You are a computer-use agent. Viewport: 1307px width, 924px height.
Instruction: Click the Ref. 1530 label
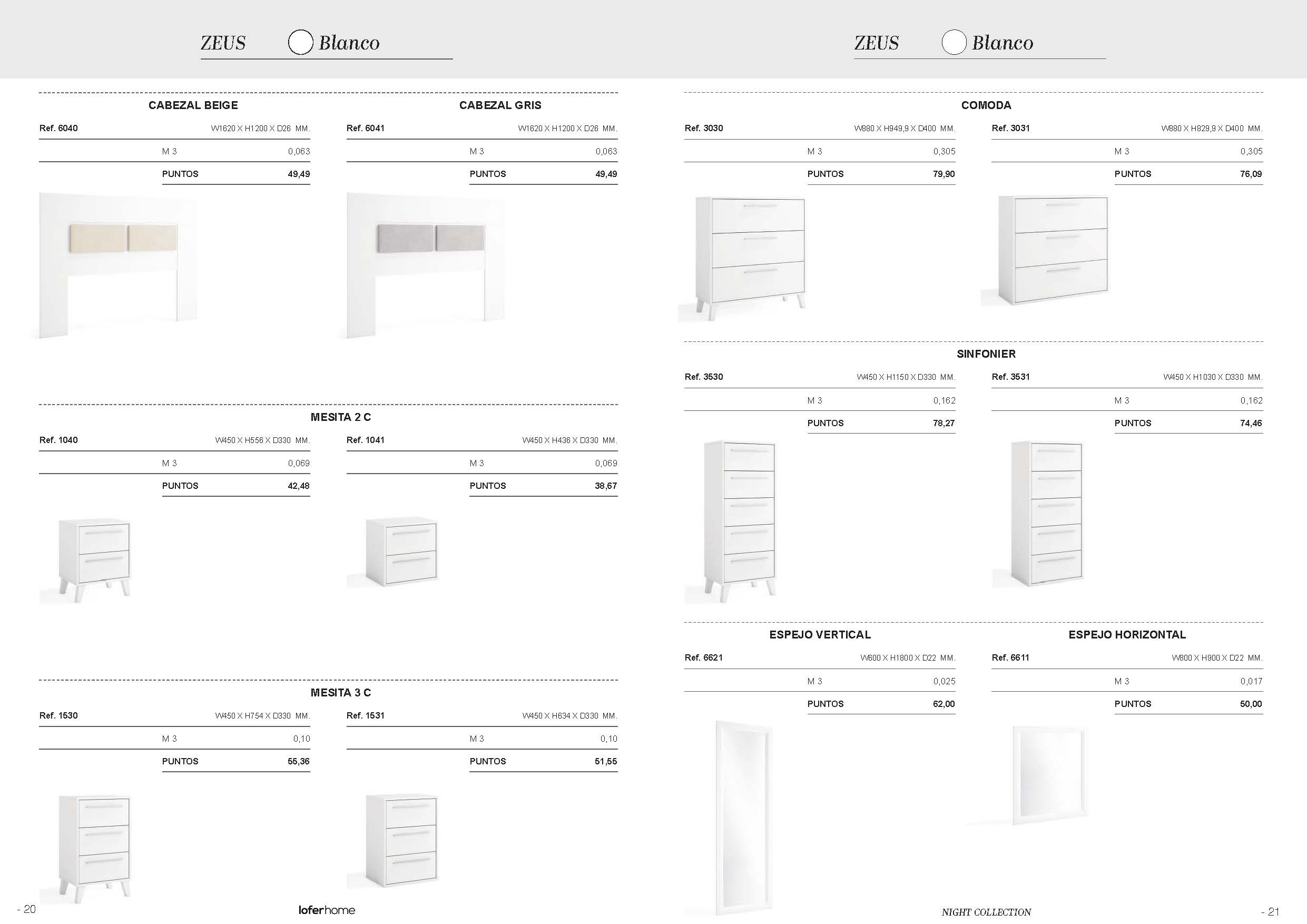pos(58,715)
